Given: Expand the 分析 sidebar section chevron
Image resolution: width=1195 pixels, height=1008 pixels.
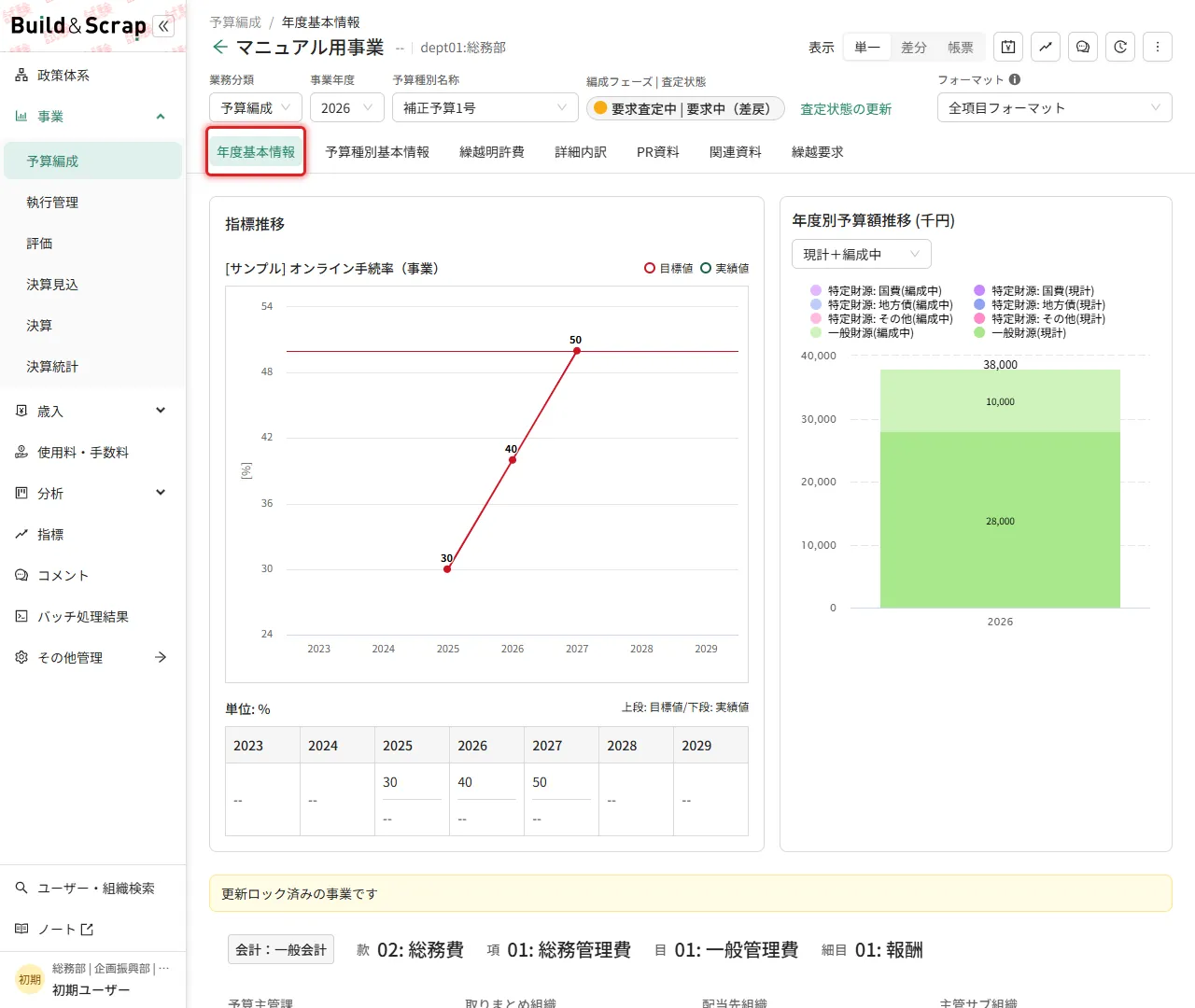Looking at the screenshot, I should pyautogui.click(x=161, y=493).
